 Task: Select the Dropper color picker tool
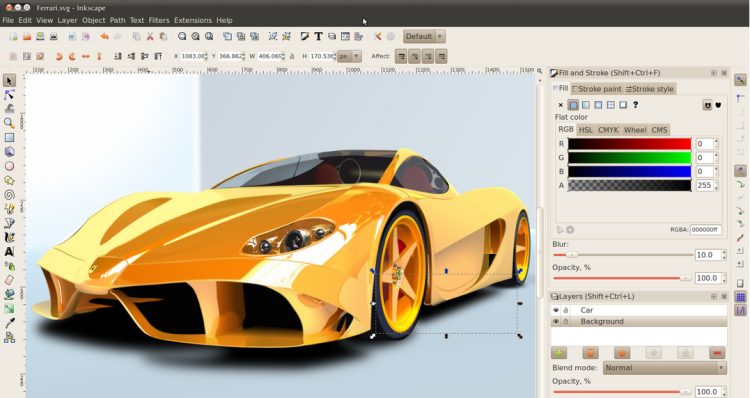(x=9, y=323)
